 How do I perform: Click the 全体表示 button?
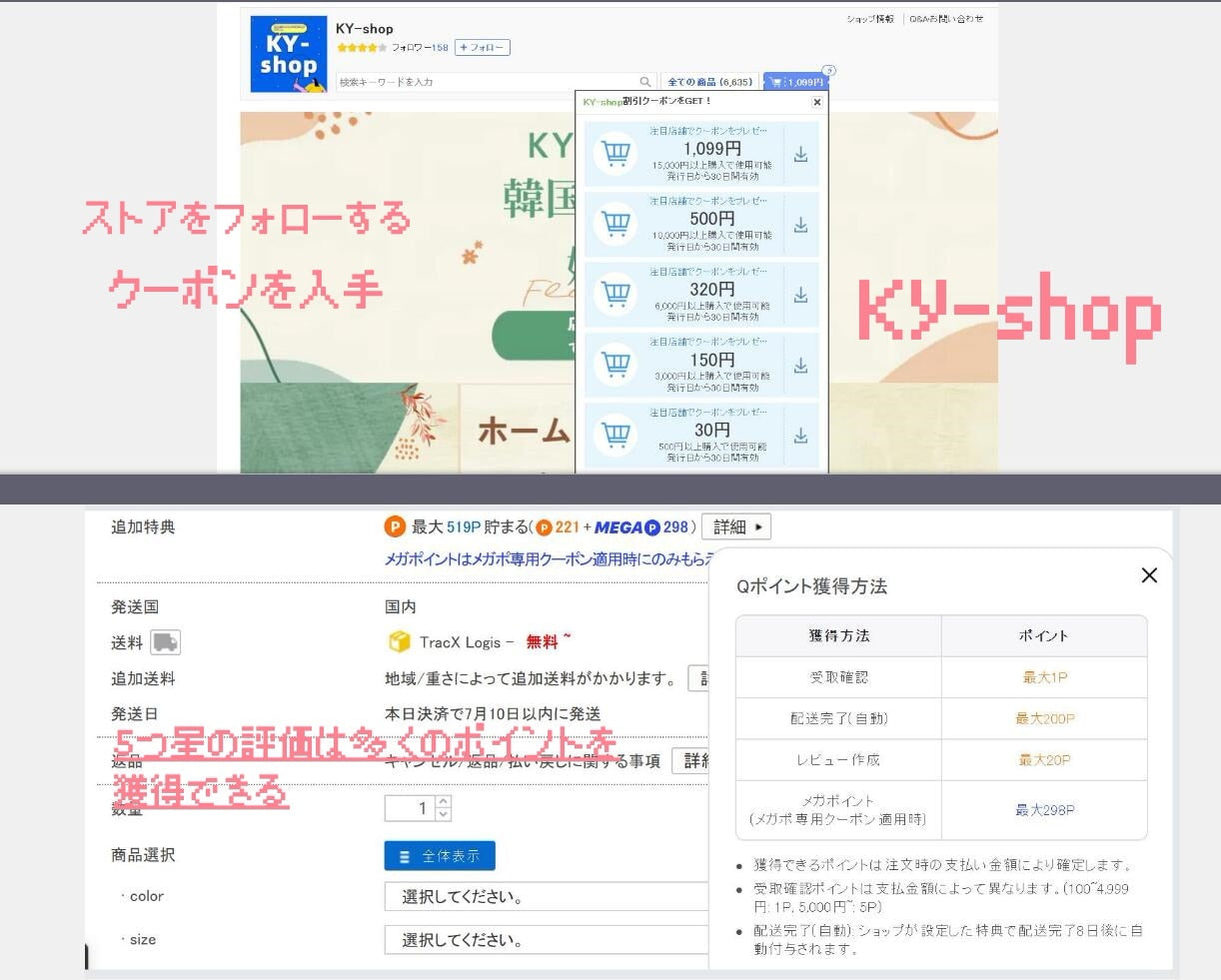pos(440,856)
